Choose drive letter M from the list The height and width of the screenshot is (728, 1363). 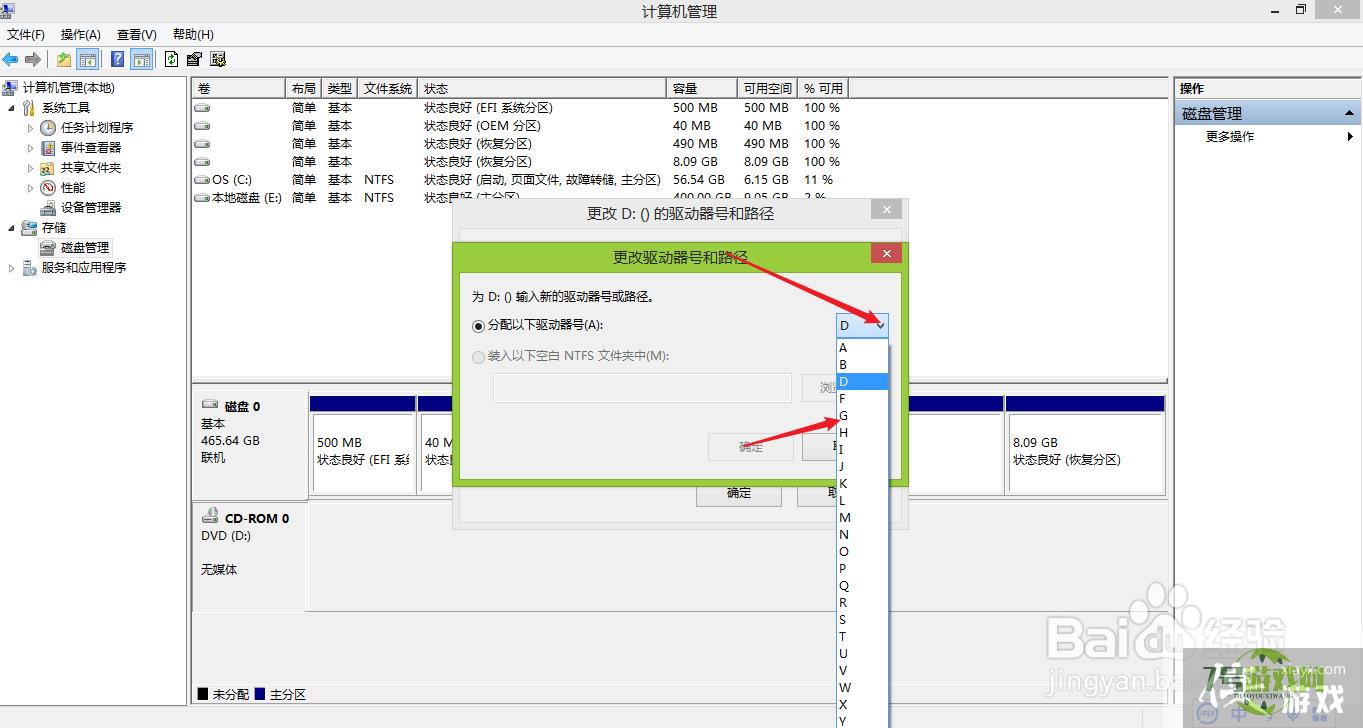(x=862, y=517)
